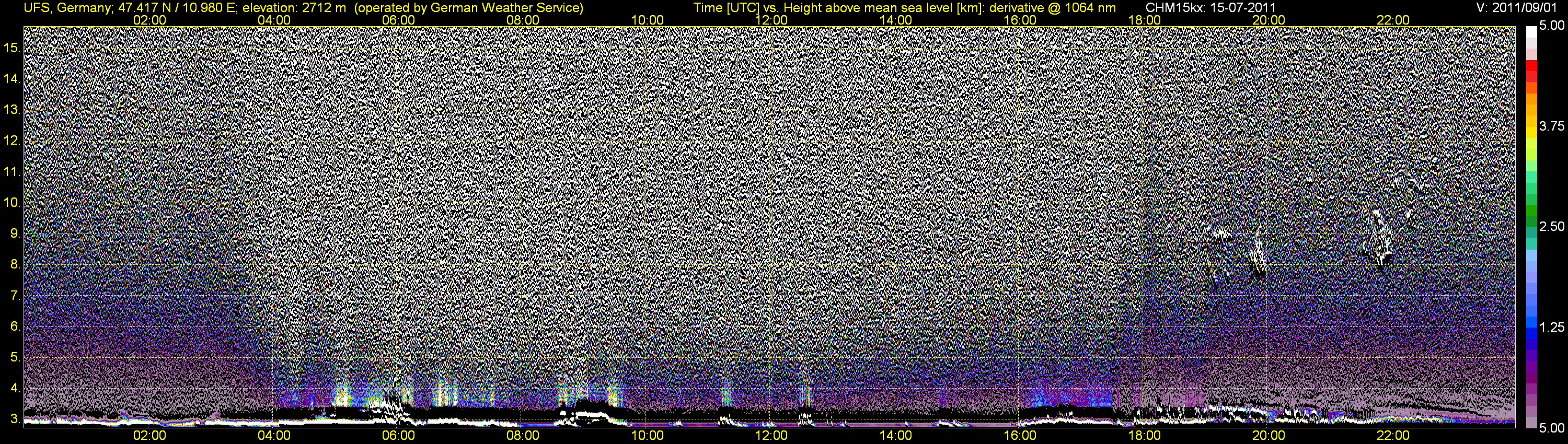The height and width of the screenshot is (444, 1568).
Task: Click the 16:00 label on the bottom time axis
Action: [x=1020, y=436]
